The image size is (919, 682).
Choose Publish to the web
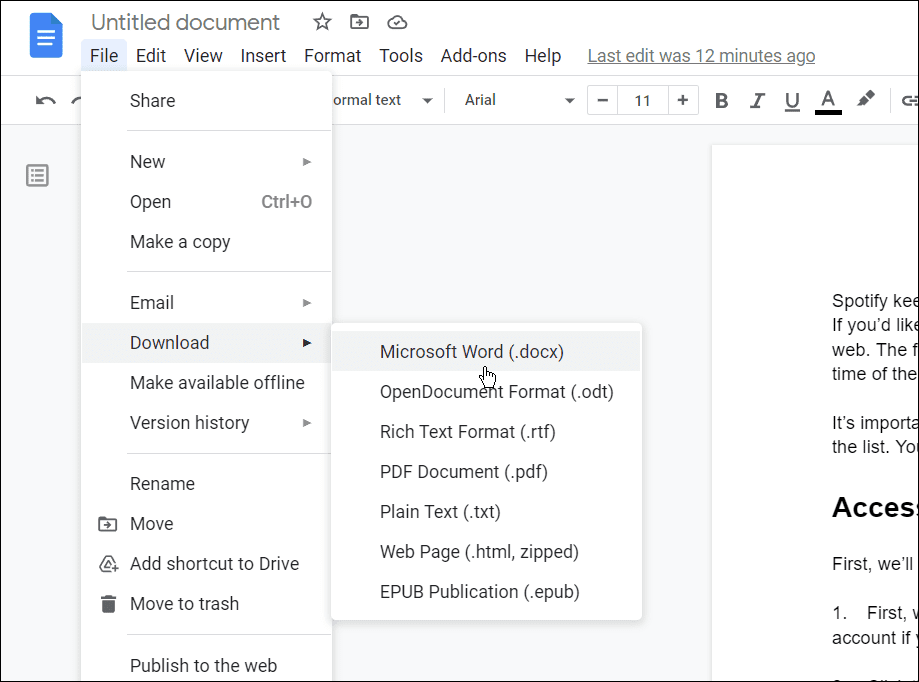(x=207, y=666)
